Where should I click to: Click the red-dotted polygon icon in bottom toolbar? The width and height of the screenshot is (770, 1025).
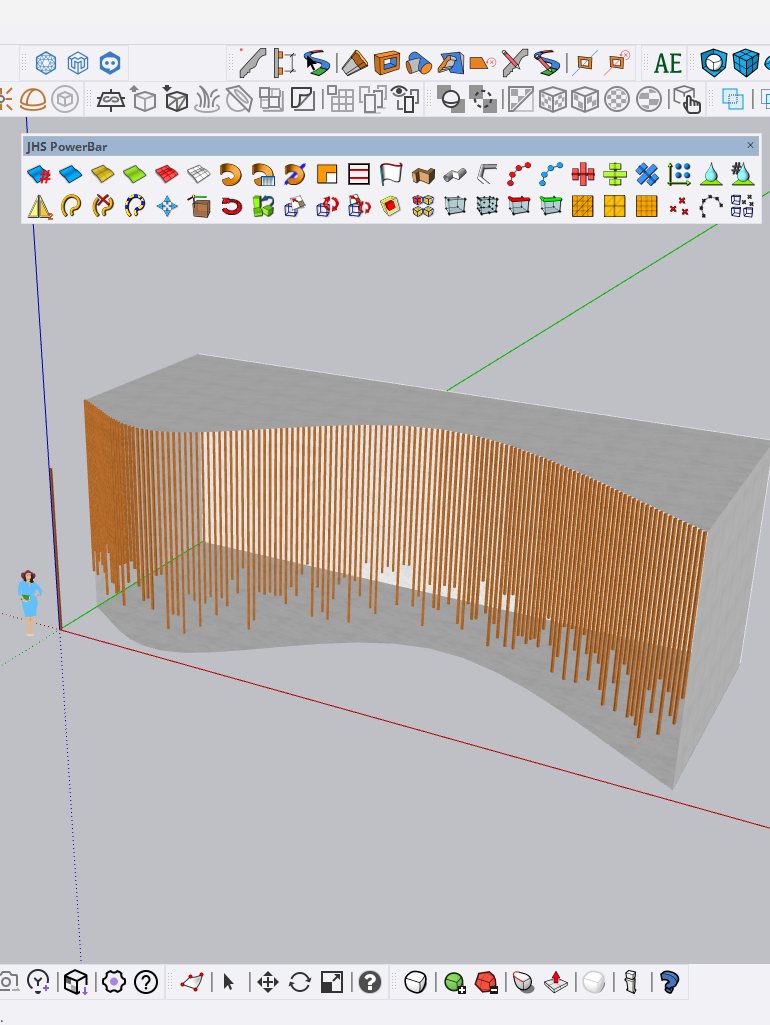[192, 982]
